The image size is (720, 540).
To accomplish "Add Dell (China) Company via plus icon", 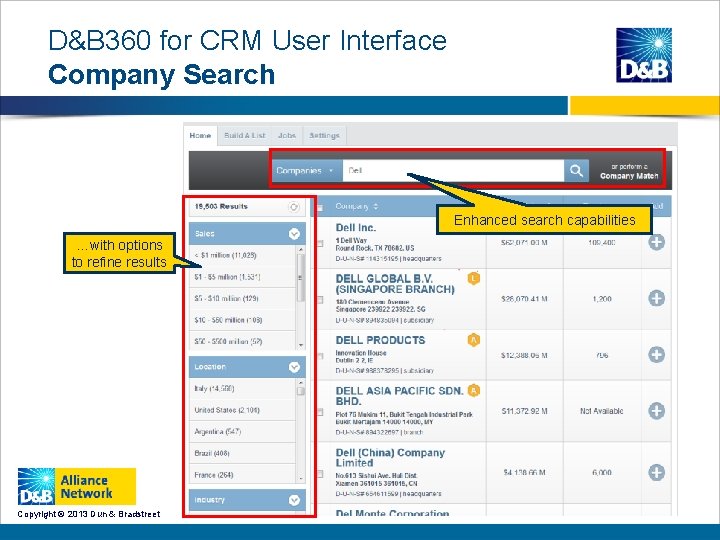I will click(656, 472).
